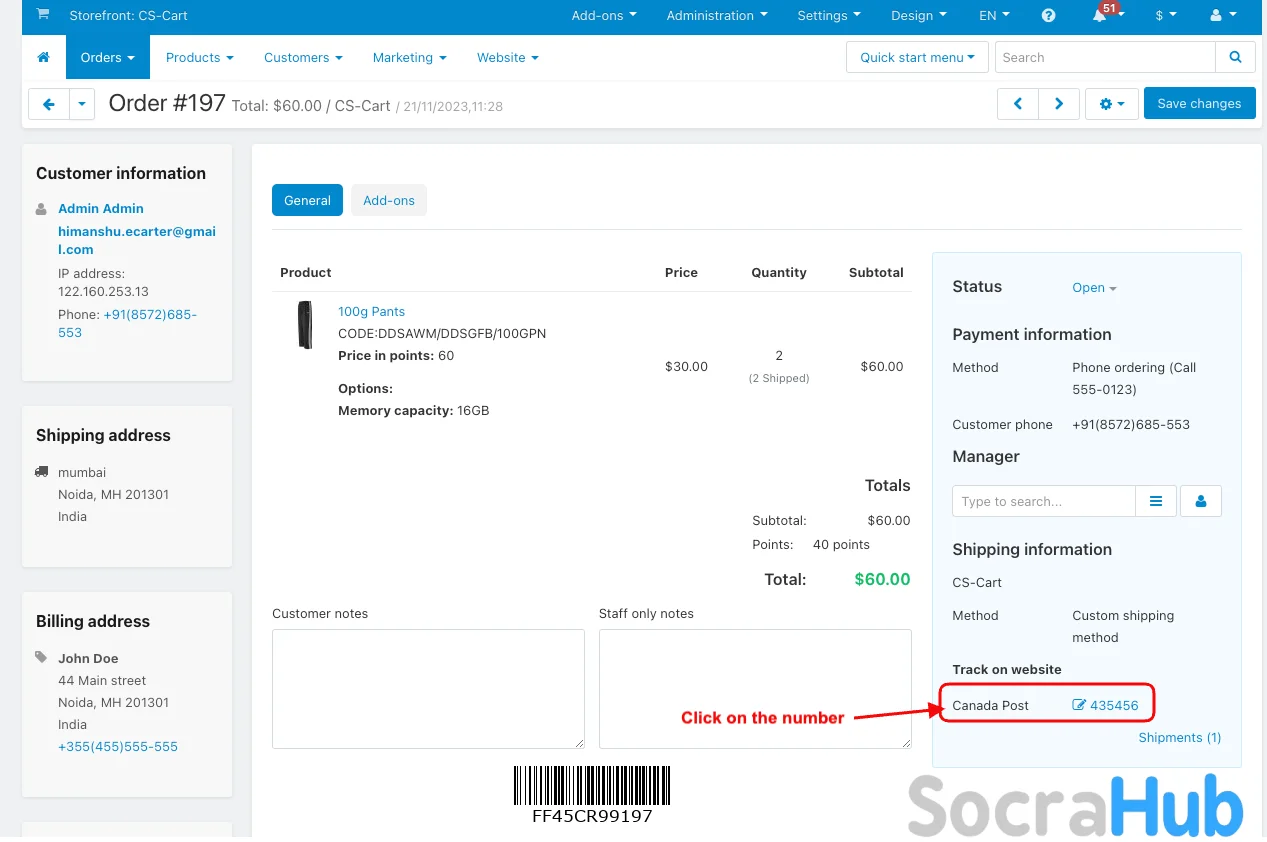This screenshot has height=842, width=1267.
Task: Click the search magnifier button
Action: pos(1235,57)
